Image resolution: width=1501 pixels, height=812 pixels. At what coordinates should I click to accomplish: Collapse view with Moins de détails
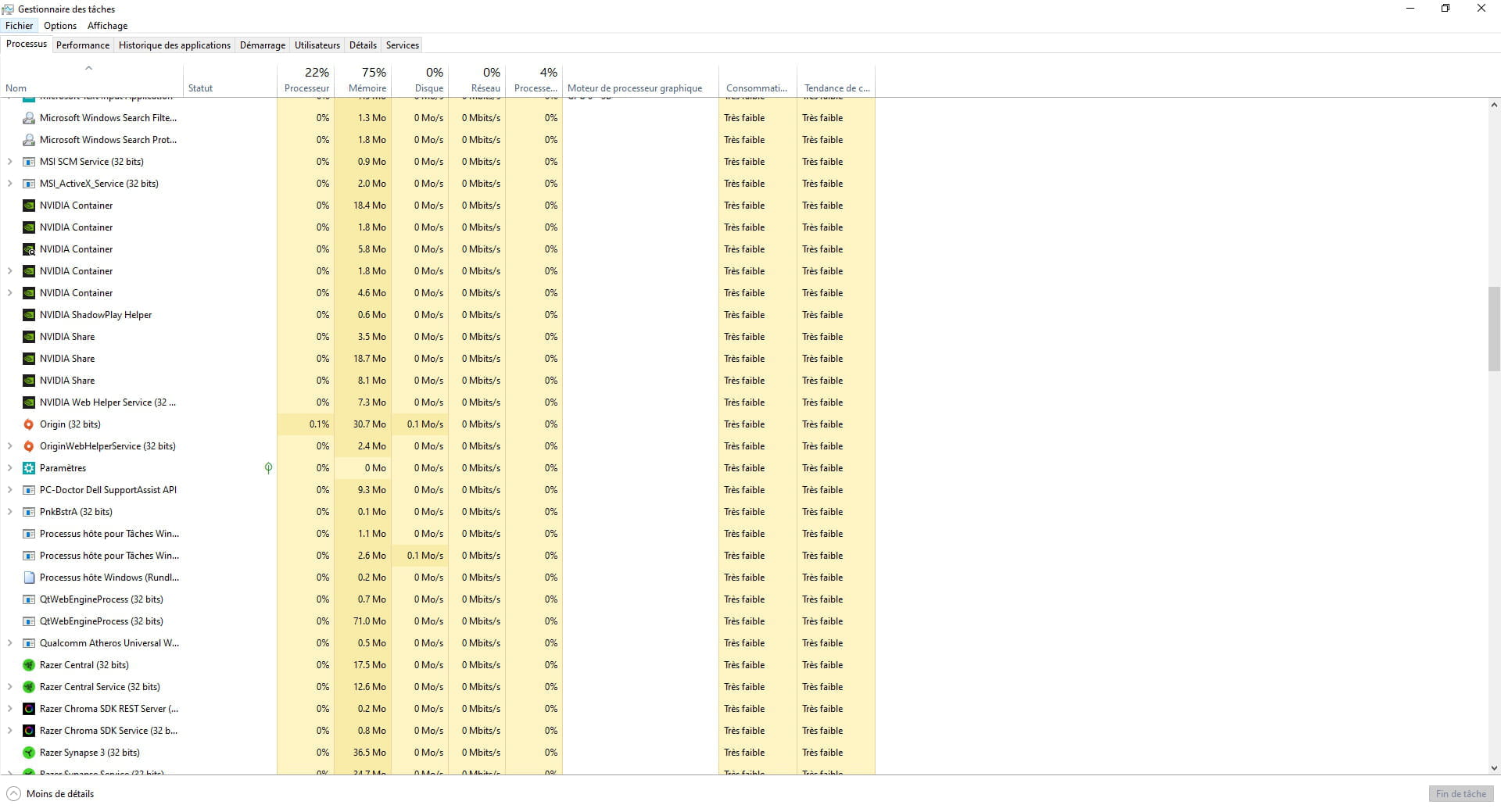(51, 794)
